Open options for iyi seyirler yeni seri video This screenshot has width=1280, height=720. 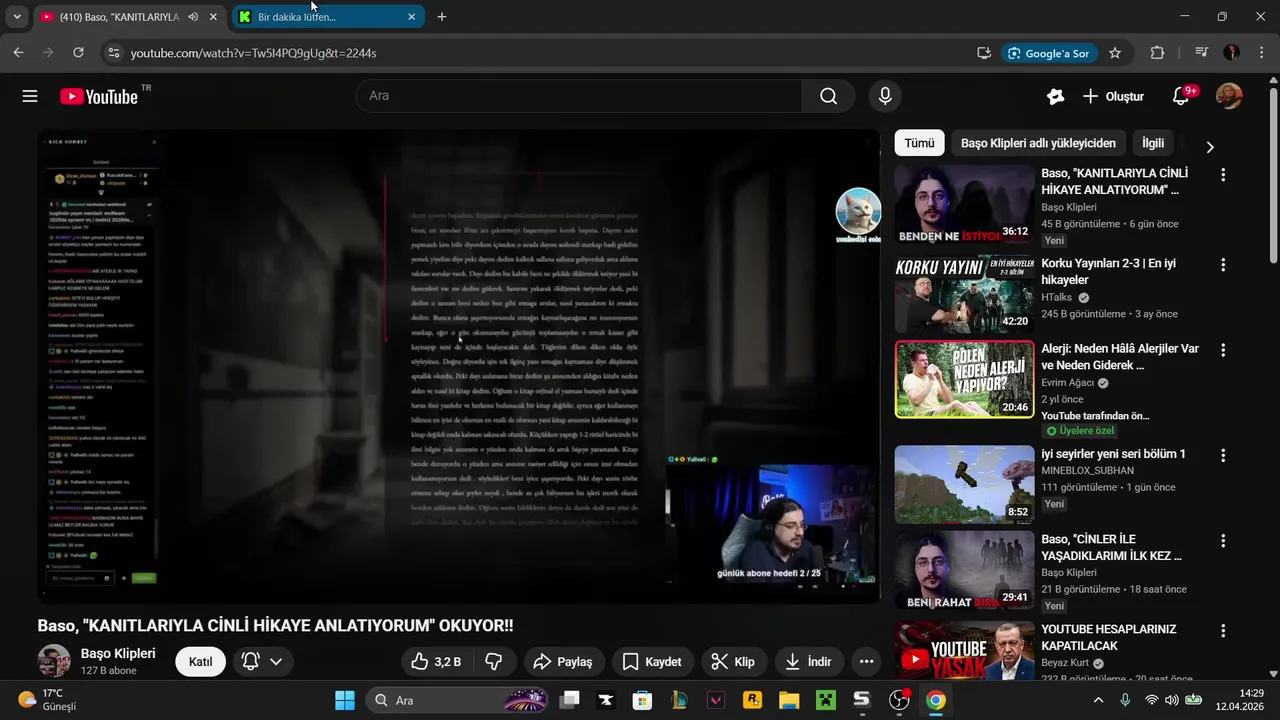click(x=1222, y=454)
